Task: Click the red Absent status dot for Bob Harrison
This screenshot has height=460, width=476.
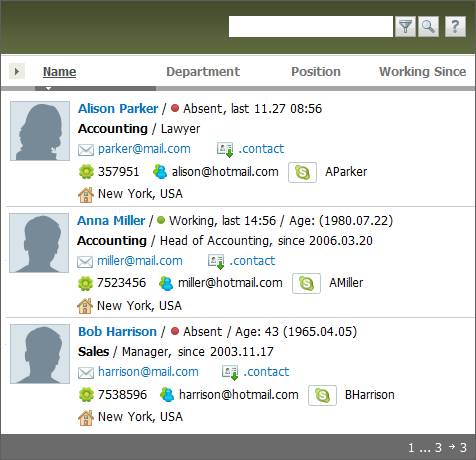Action: coord(175,331)
